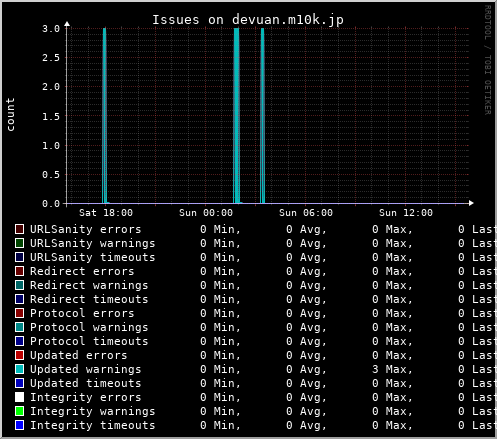The height and width of the screenshot is (439, 497).
Task: Click the RRDTOOL / TOBI OETIKER watermark
Action: (x=488, y=60)
